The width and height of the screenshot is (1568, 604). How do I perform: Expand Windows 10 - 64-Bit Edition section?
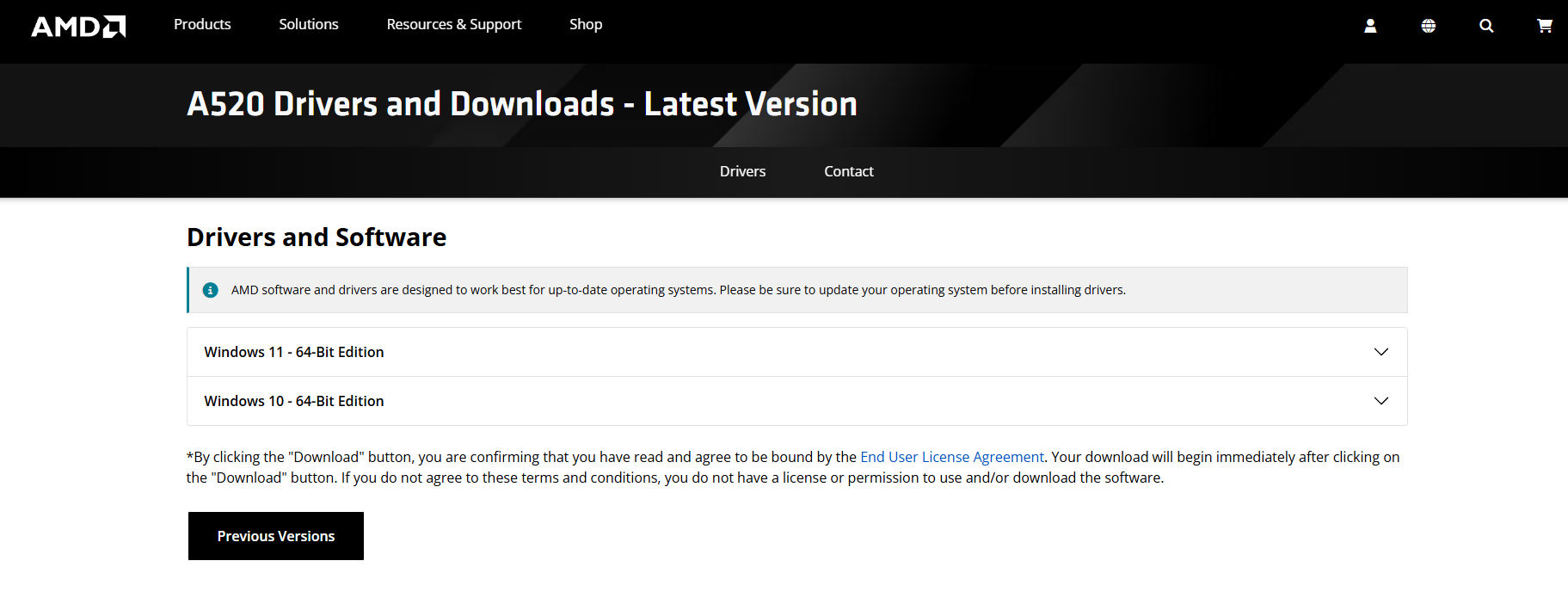796,401
